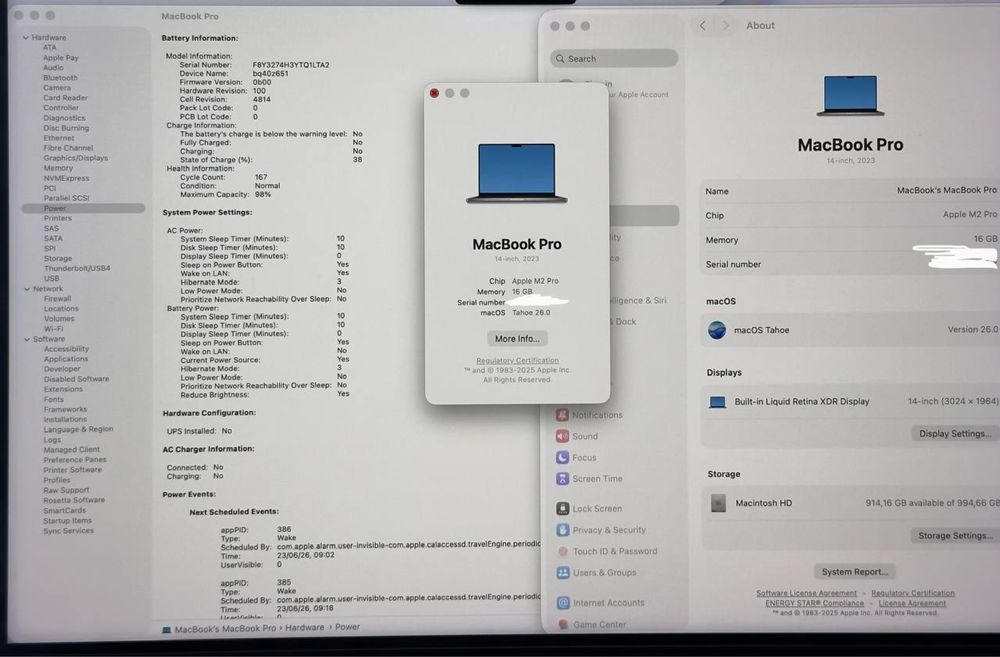This screenshot has height=657, width=1000.
Task: Select USB in Hardware list
Action: coord(52,278)
